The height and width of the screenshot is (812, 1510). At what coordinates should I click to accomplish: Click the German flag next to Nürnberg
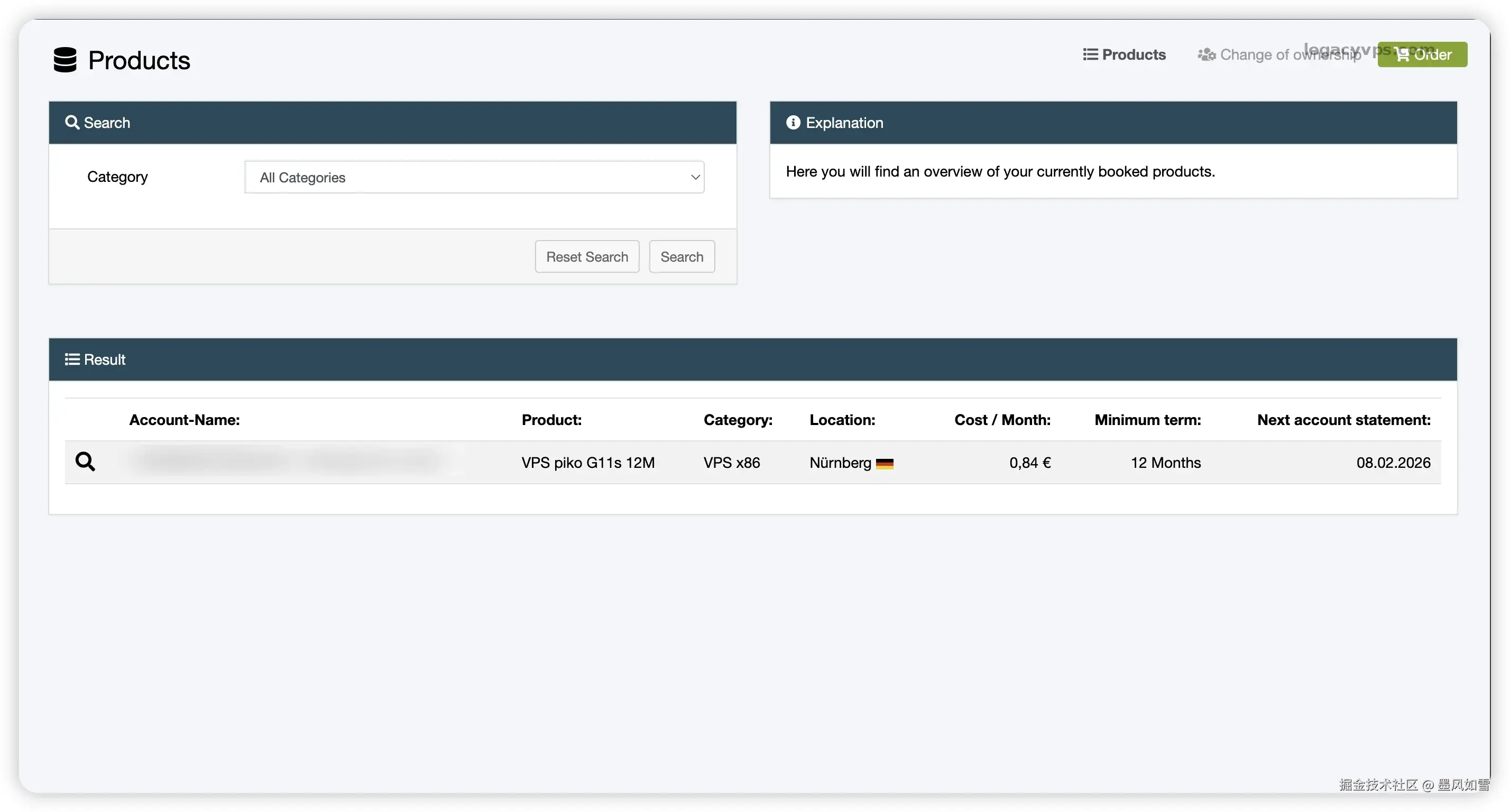coord(885,464)
